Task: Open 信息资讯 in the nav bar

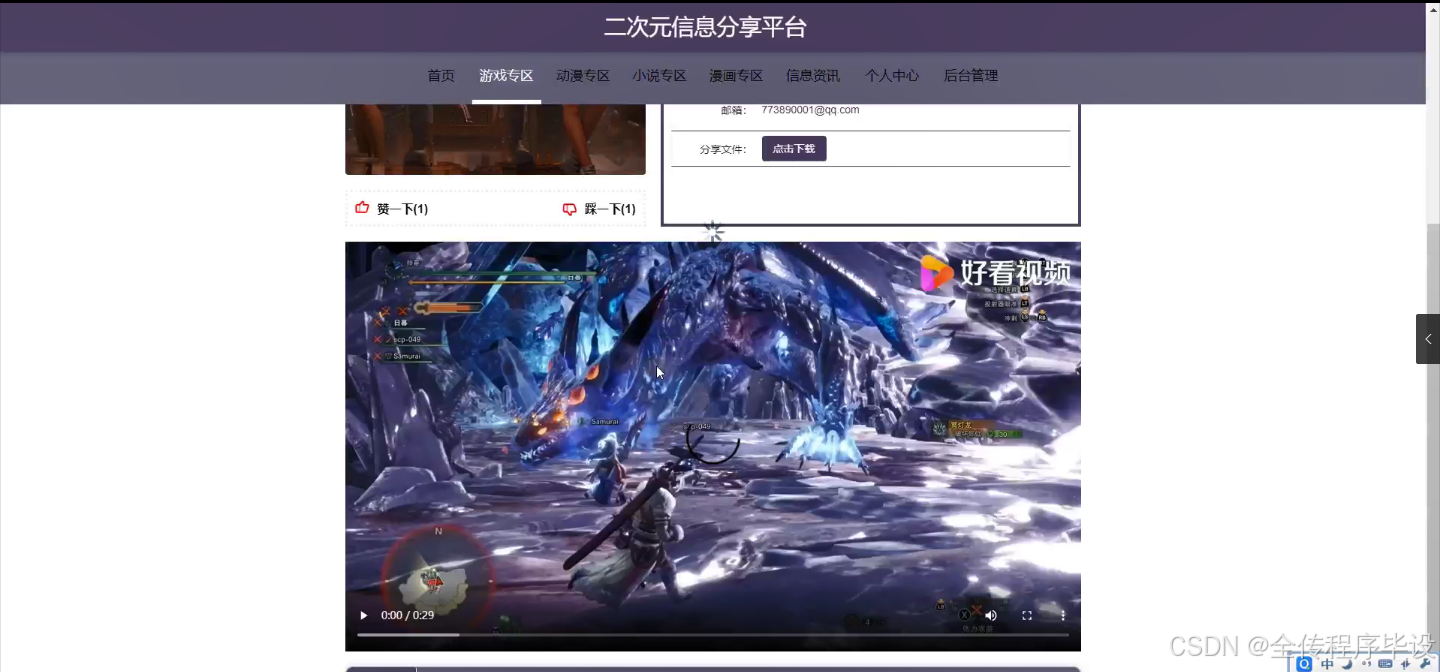Action: click(x=813, y=76)
